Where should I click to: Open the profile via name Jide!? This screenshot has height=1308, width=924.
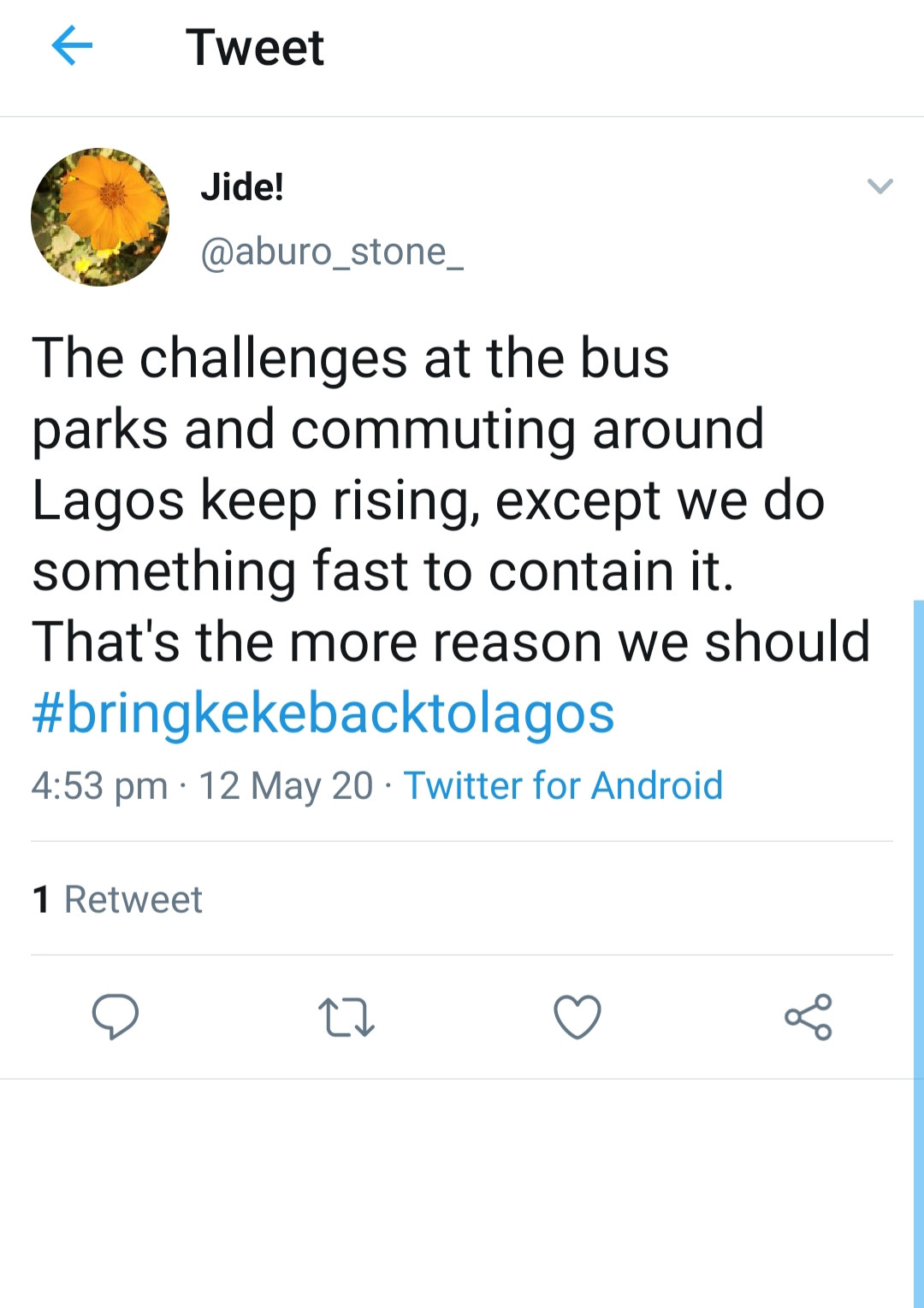click(242, 186)
